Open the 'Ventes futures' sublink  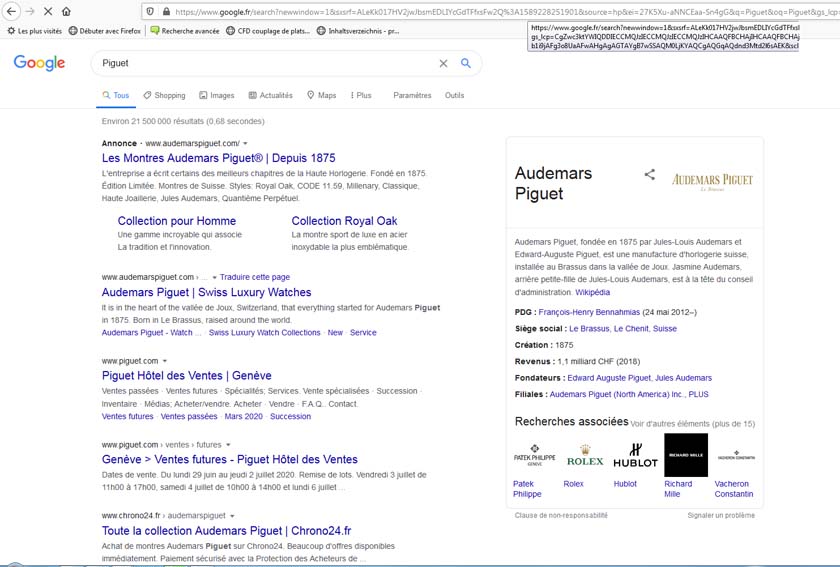pos(128,416)
